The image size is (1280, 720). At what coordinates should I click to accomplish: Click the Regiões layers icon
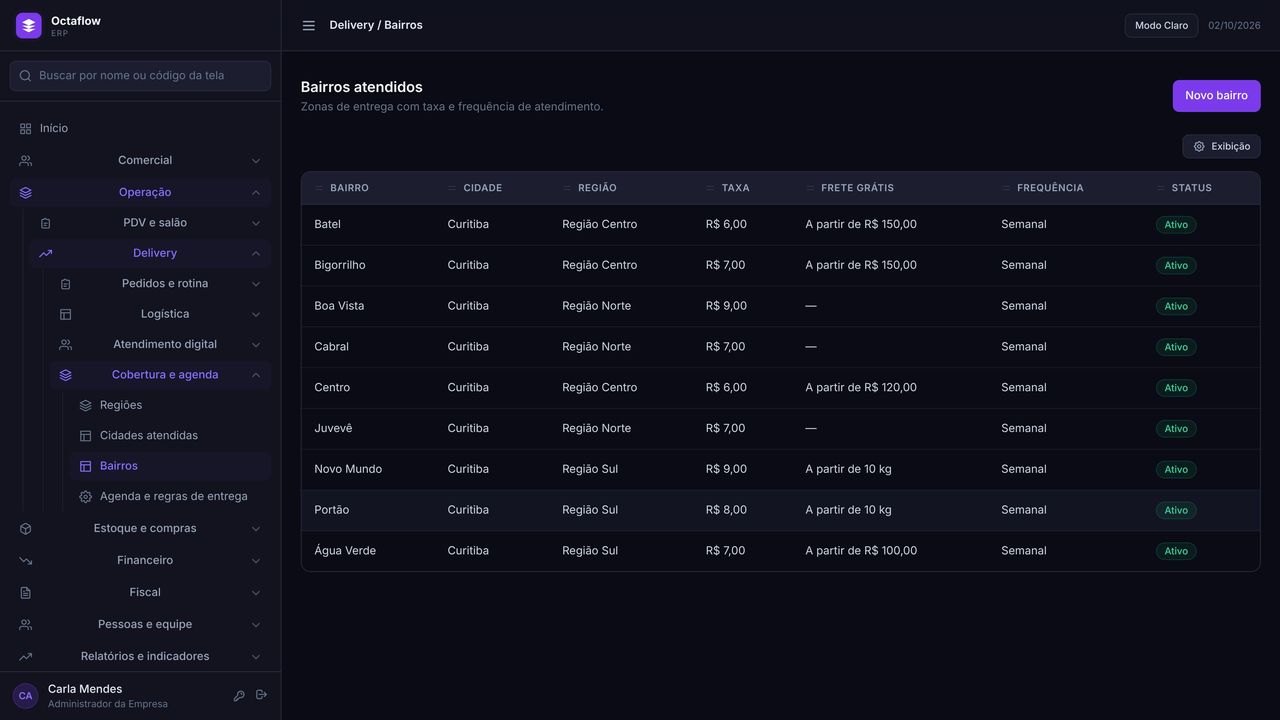pos(86,406)
